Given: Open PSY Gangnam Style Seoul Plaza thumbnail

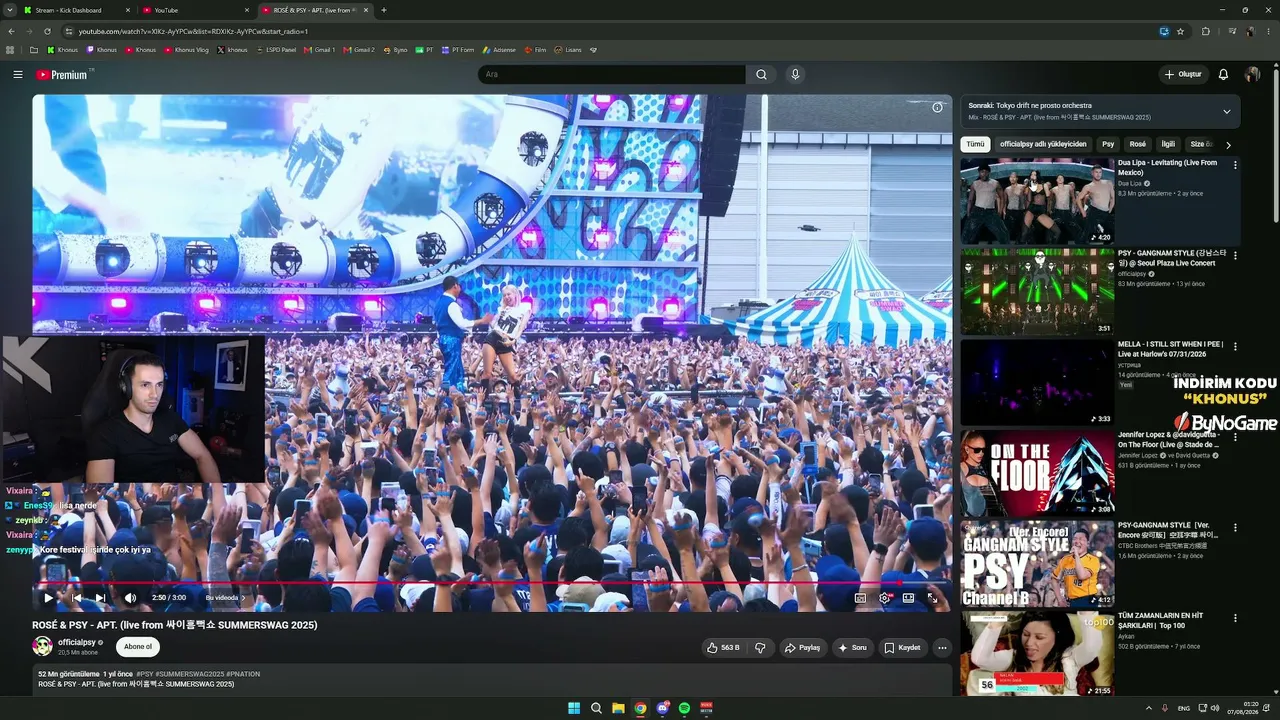Looking at the screenshot, I should [x=1037, y=292].
